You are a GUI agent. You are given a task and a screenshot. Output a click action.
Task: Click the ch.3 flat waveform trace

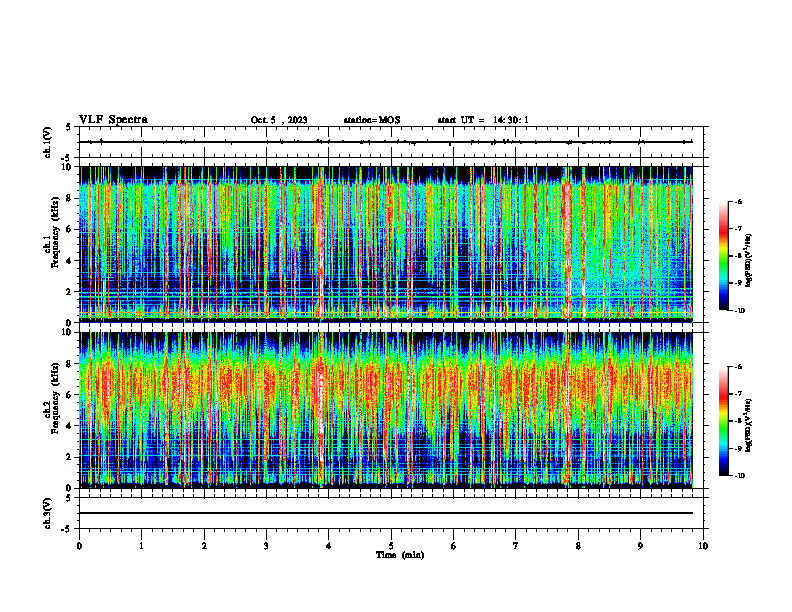click(386, 513)
